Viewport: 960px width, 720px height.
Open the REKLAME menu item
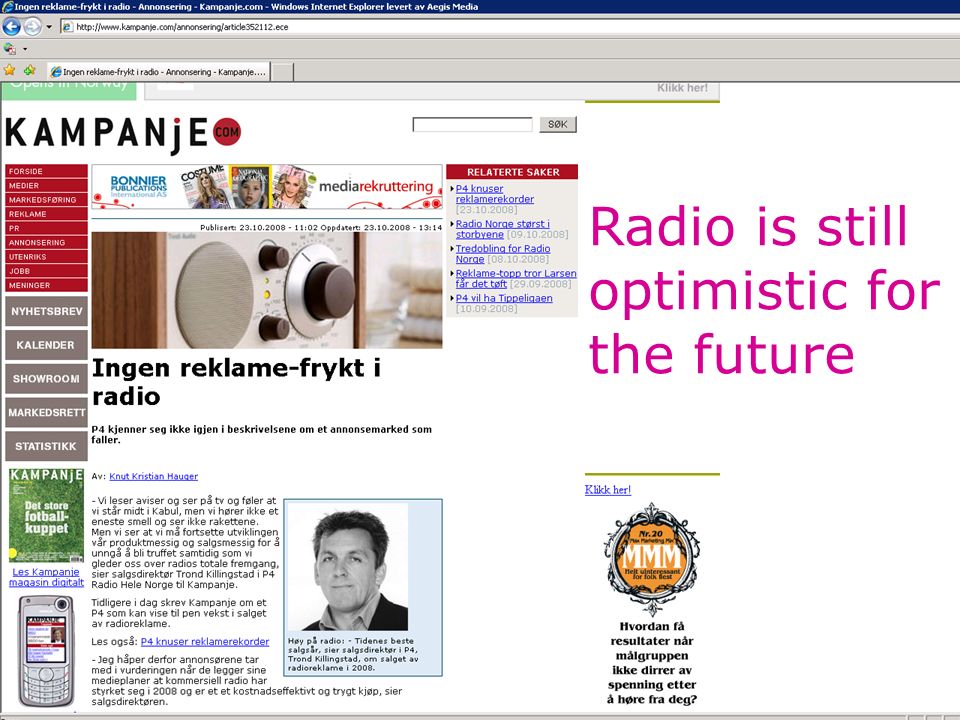(47, 214)
